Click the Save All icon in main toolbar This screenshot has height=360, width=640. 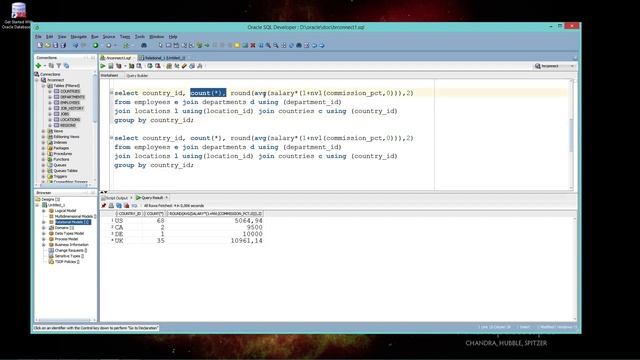(63, 45)
